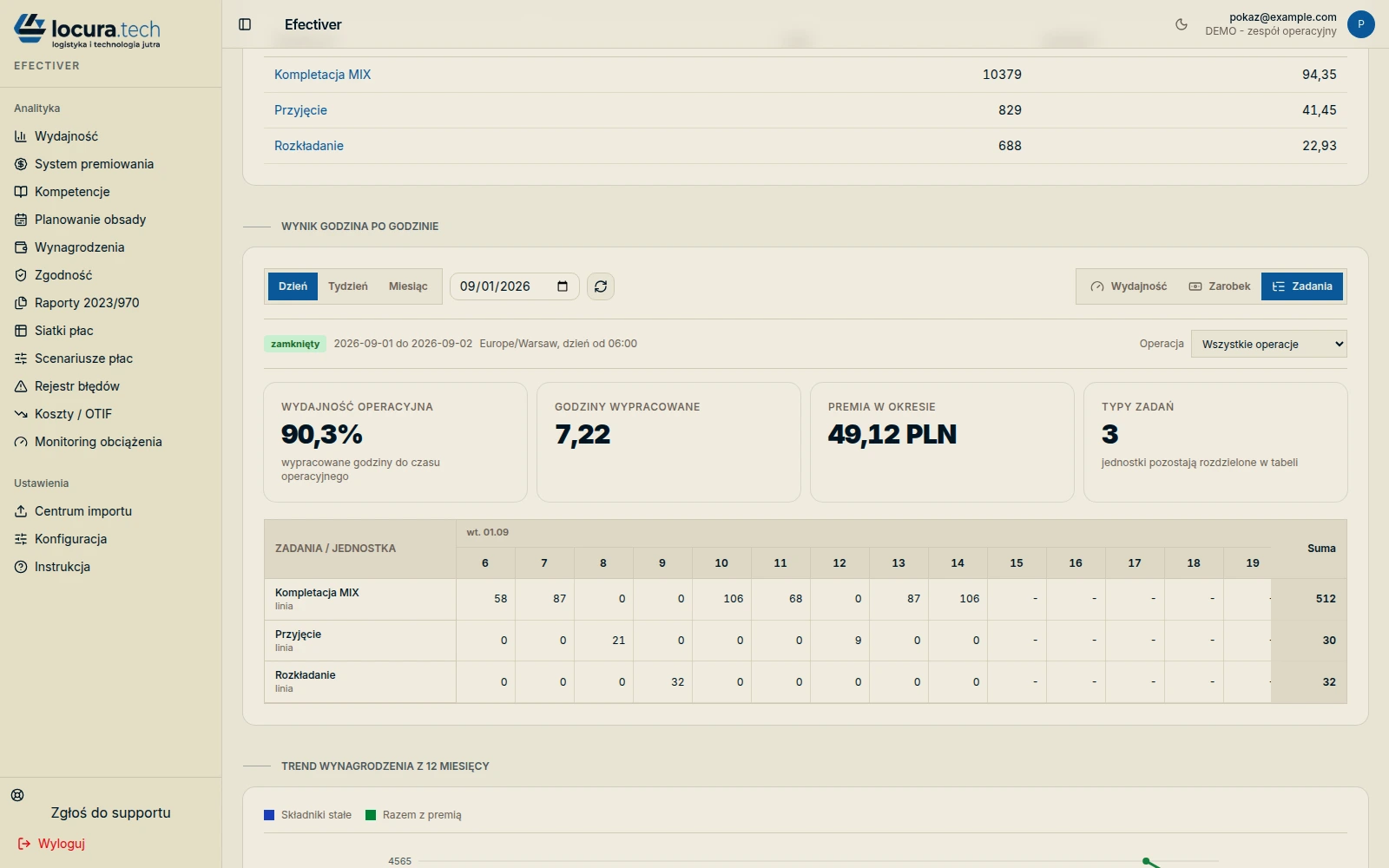Toggle the sidebar panel icon

(245, 24)
